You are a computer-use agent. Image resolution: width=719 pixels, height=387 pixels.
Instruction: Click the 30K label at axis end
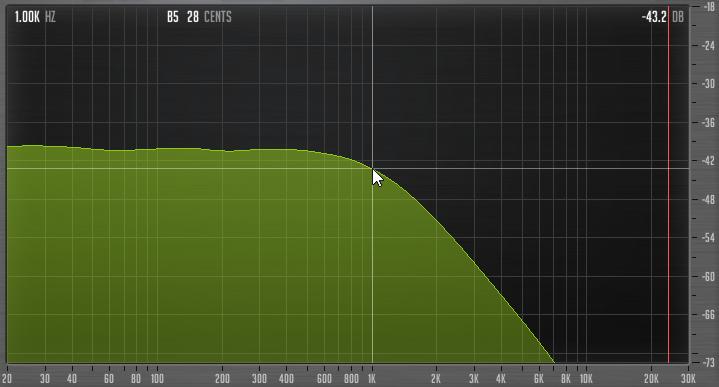pos(688,379)
